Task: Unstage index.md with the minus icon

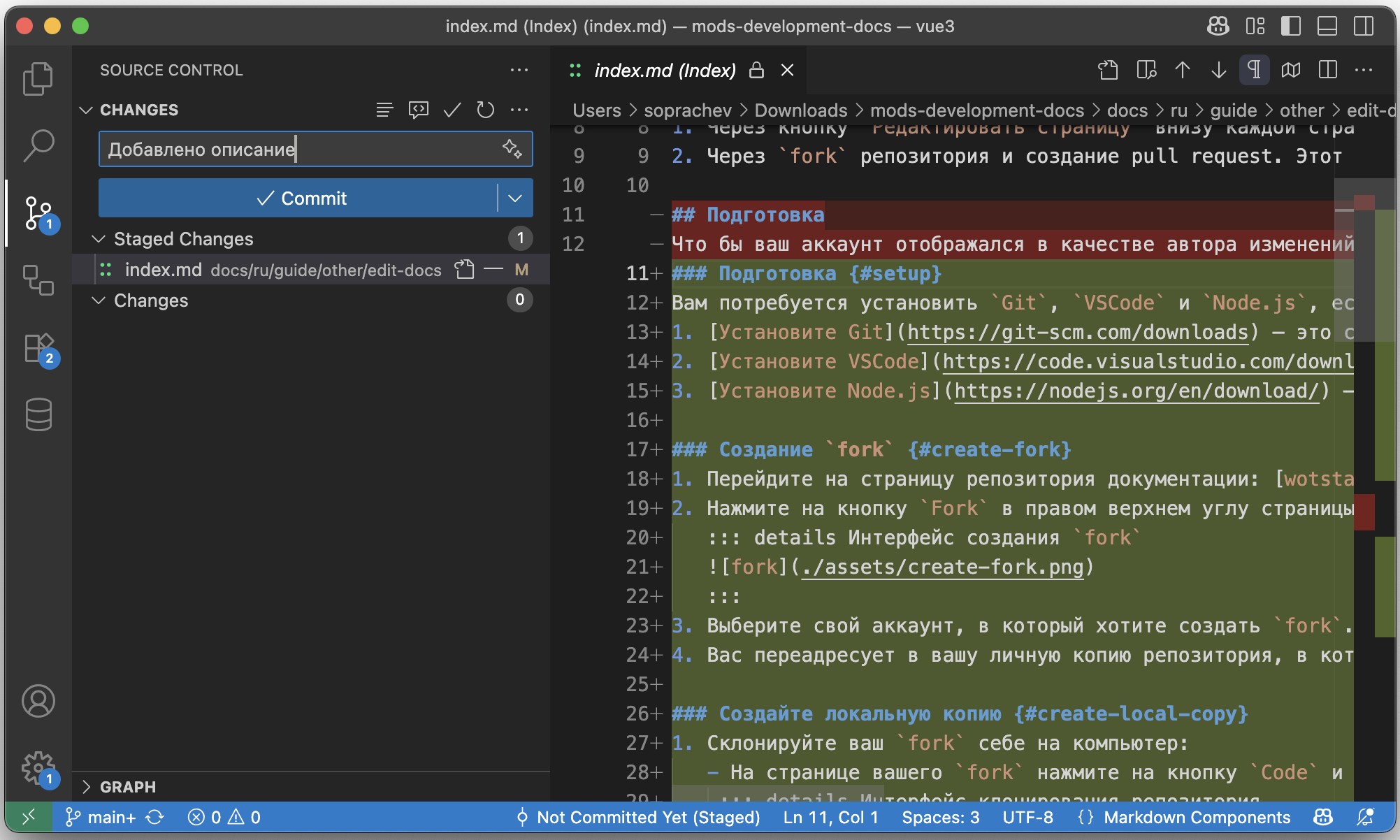Action: (493, 270)
